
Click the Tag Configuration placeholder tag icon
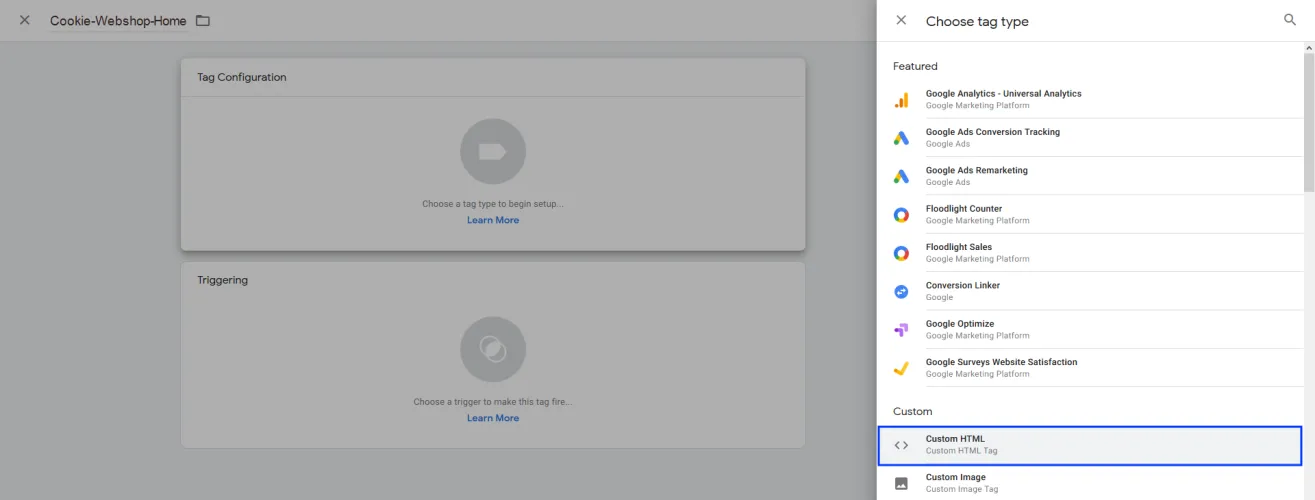coord(493,152)
